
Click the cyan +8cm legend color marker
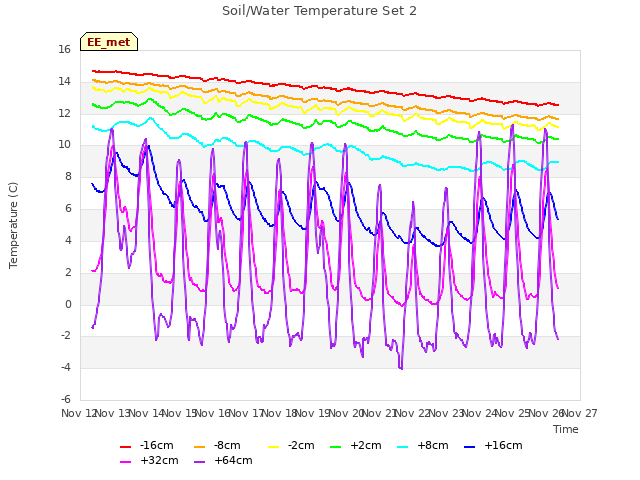(402, 447)
